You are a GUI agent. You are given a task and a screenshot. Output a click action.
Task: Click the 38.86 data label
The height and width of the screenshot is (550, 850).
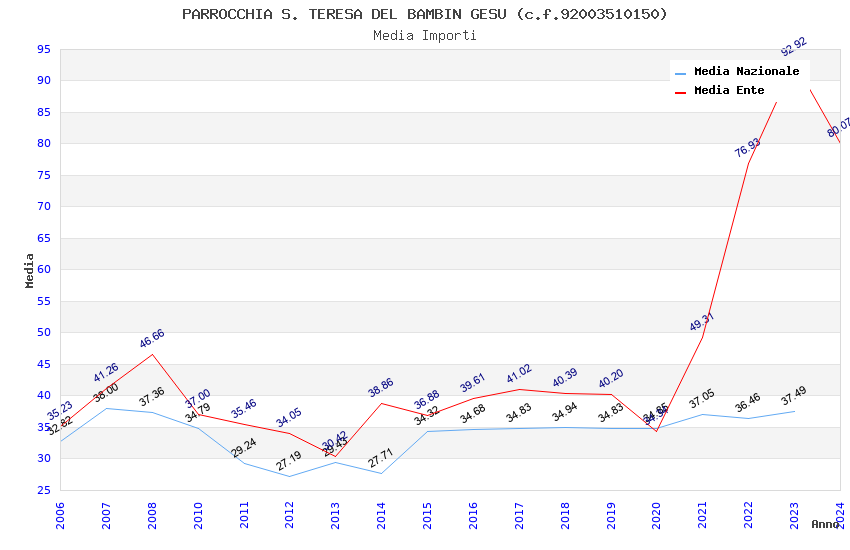click(x=381, y=387)
